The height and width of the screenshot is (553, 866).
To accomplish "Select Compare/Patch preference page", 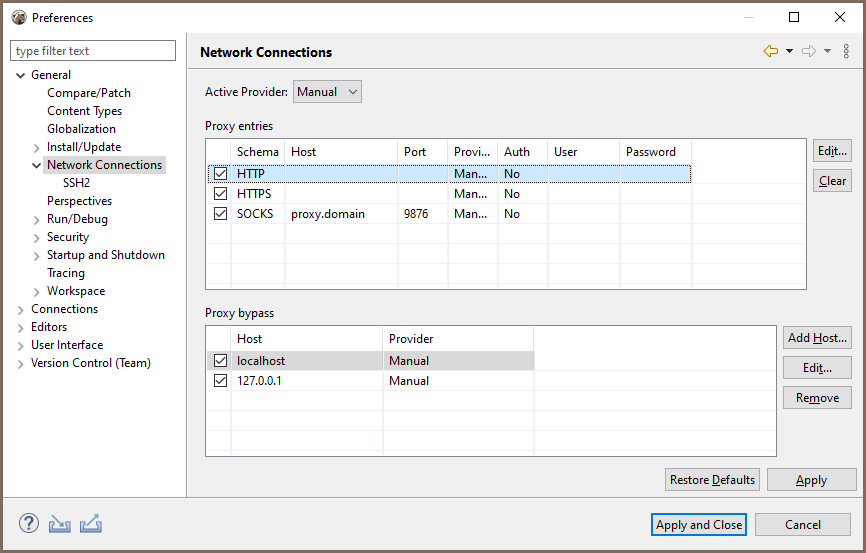I will tap(88, 93).
